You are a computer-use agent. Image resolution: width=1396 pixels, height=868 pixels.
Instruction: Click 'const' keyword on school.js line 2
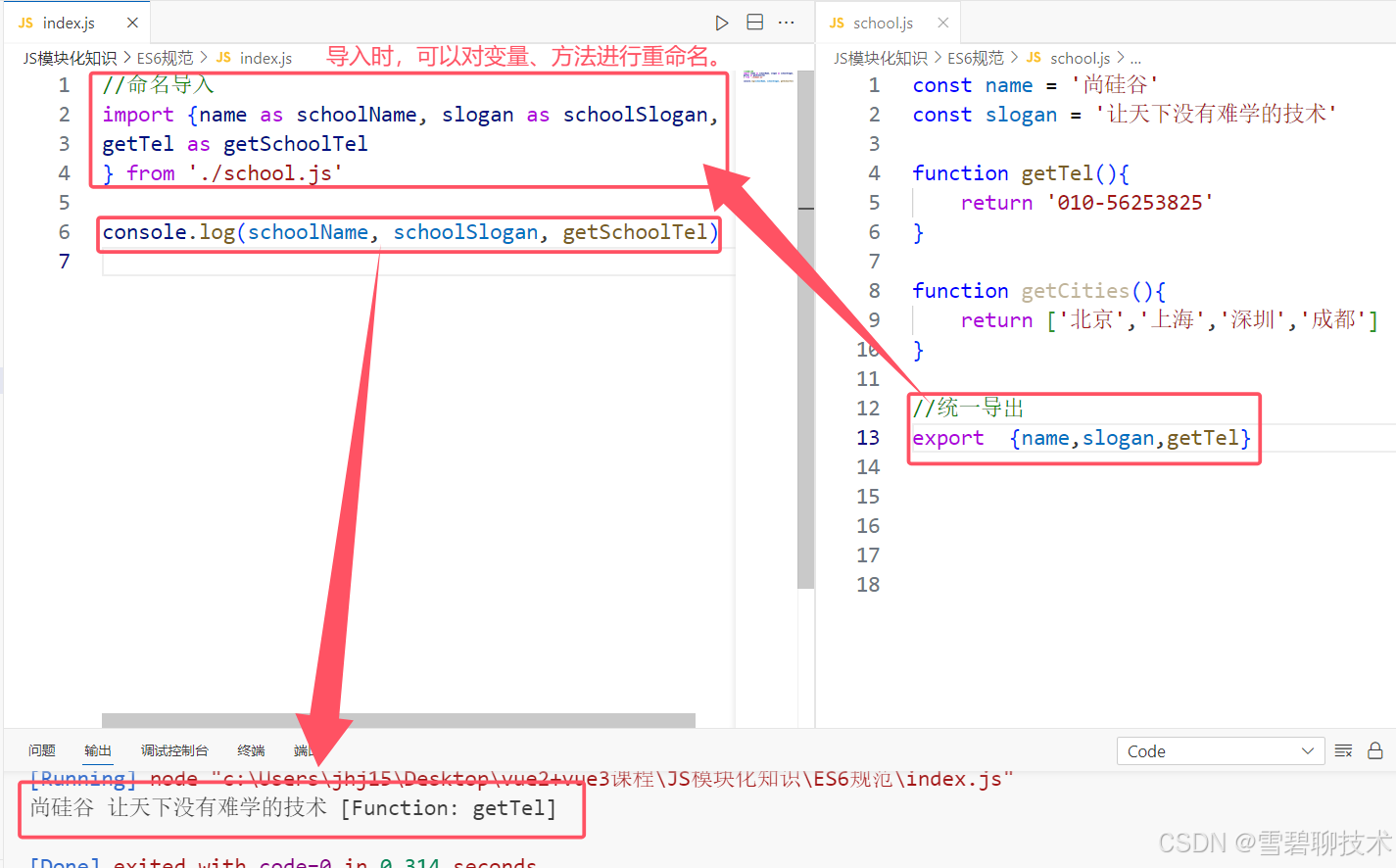coord(942,115)
